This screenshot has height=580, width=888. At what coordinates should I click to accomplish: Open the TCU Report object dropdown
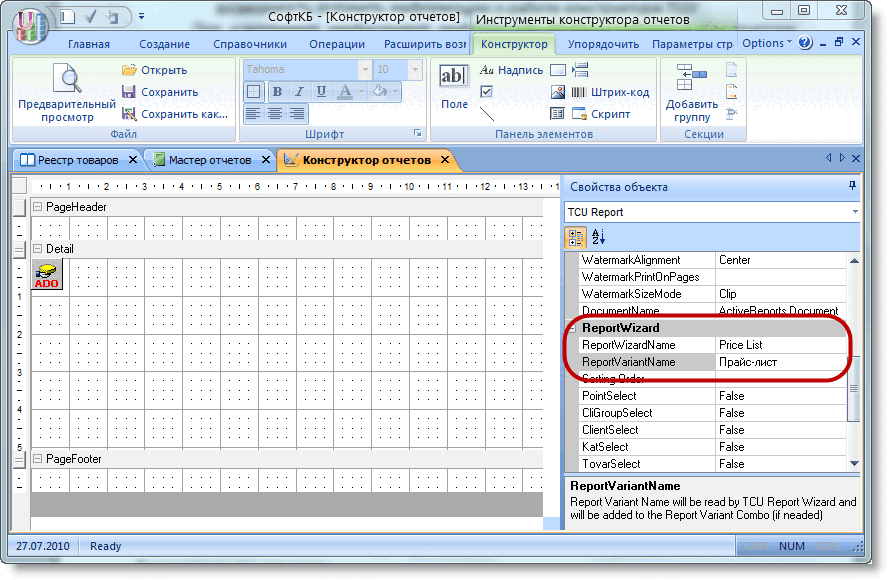(x=855, y=212)
